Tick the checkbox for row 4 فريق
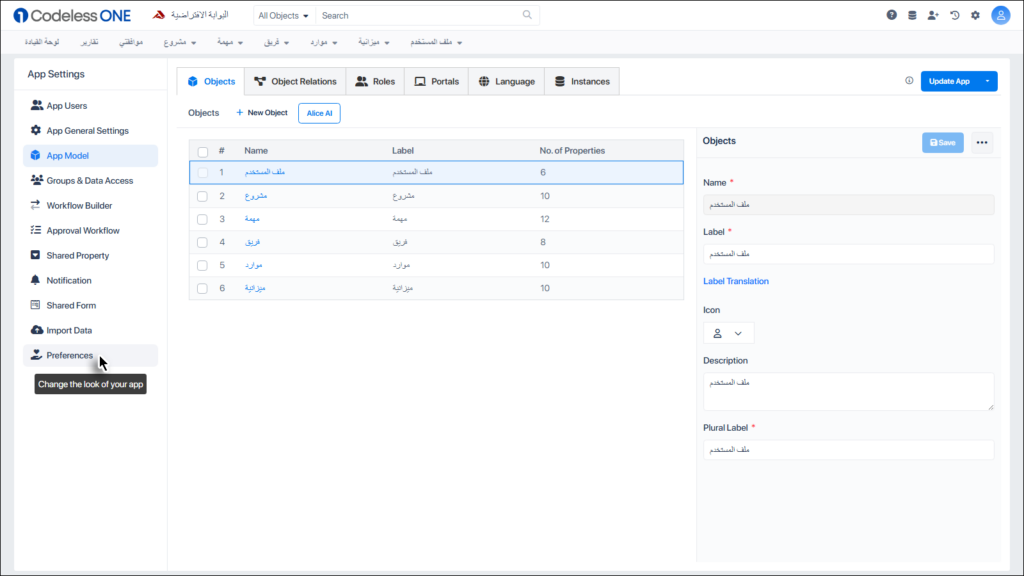1024x576 pixels. [x=202, y=242]
